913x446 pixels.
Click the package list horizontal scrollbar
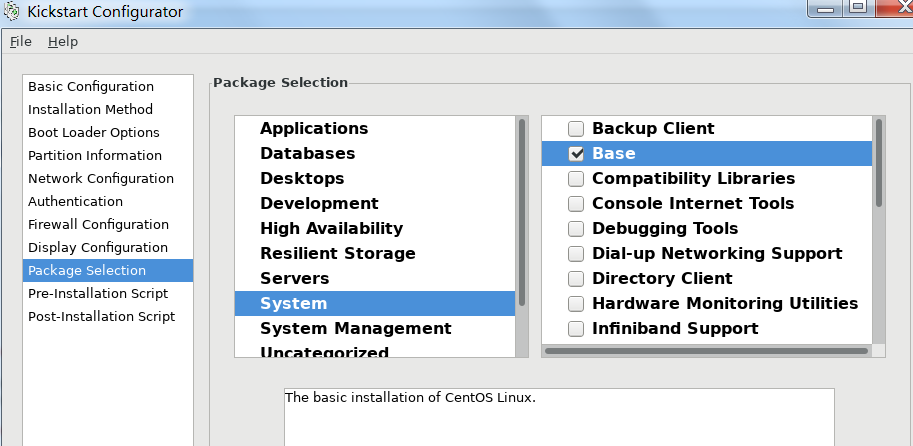[706, 351]
